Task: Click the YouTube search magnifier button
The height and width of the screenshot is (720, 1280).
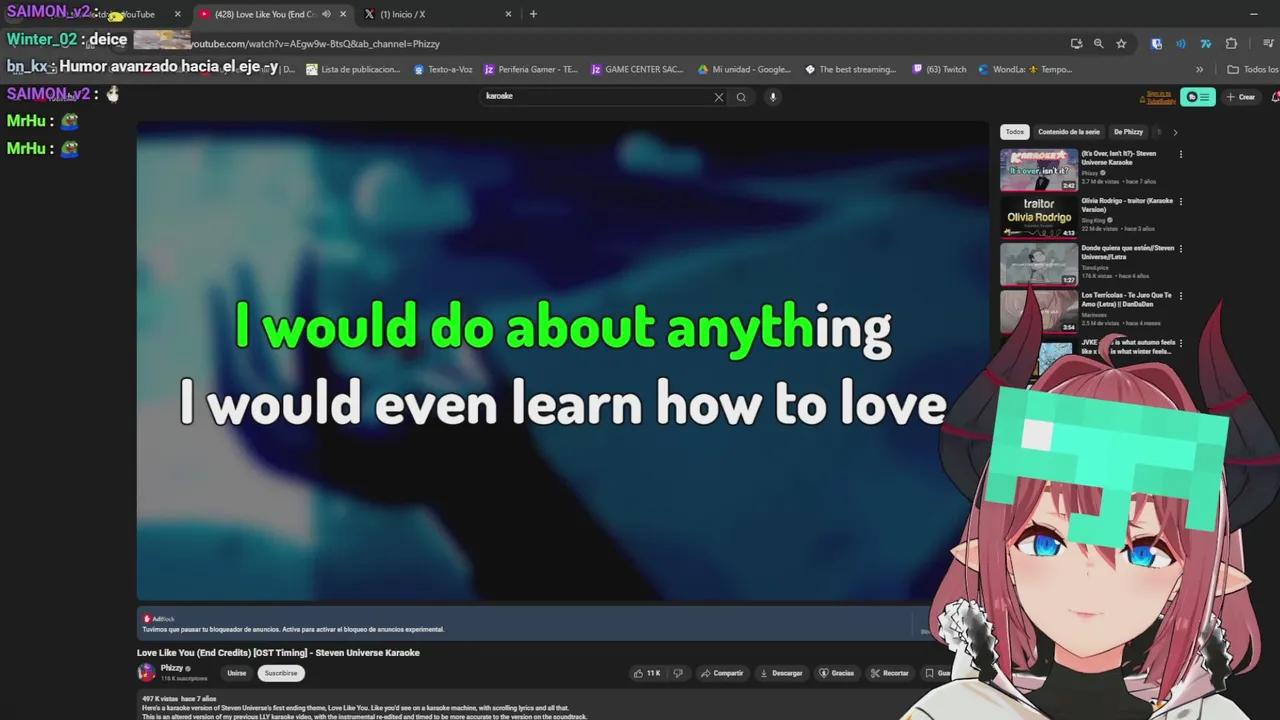Action: pos(741,97)
